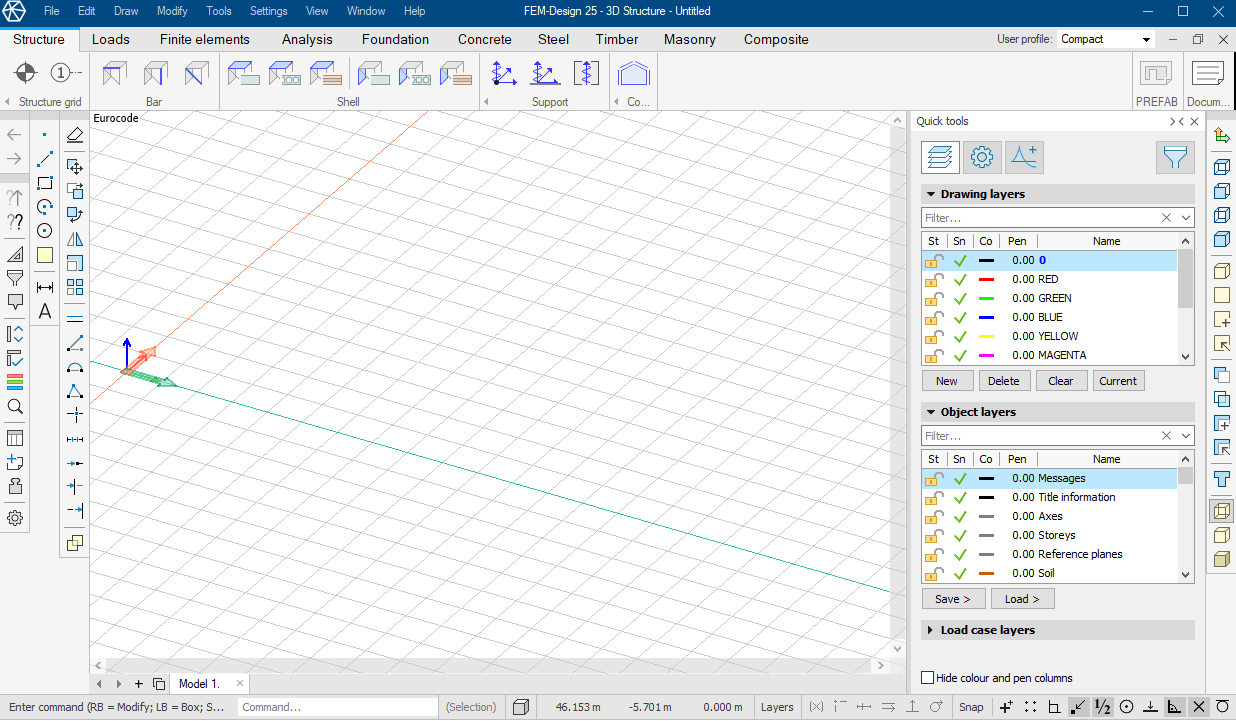Image resolution: width=1236 pixels, height=721 pixels.
Task: Toggle snap checkmark for Axes layer
Action: pos(960,516)
